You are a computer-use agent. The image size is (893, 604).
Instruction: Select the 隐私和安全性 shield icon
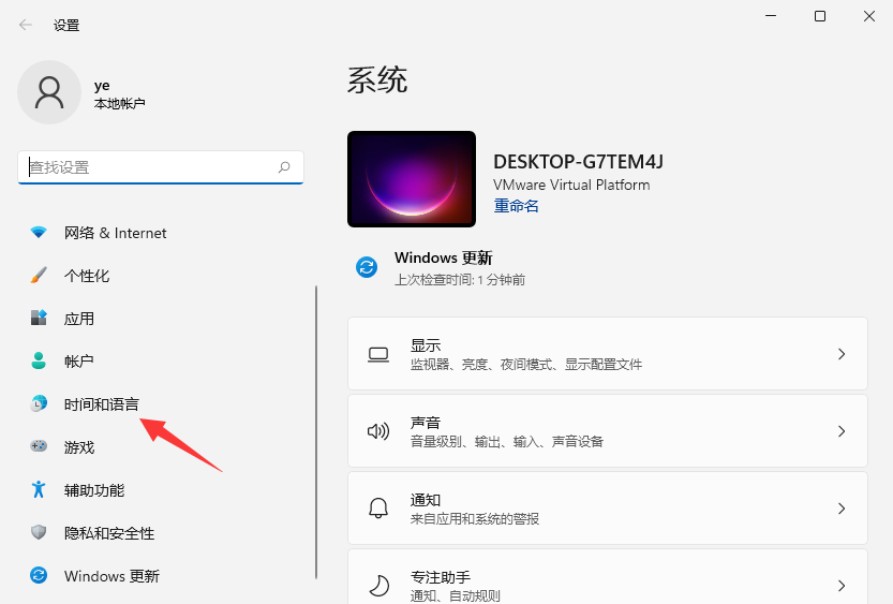tap(37, 533)
